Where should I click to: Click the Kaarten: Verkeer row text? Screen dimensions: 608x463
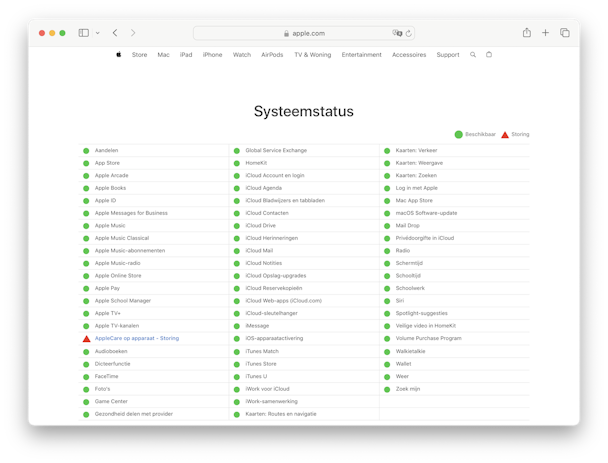coord(416,150)
